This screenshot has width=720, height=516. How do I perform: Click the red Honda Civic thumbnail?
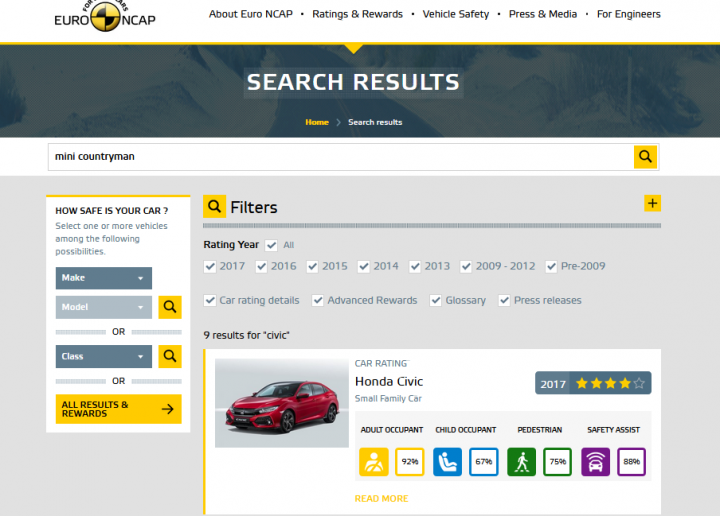pyautogui.click(x=282, y=403)
